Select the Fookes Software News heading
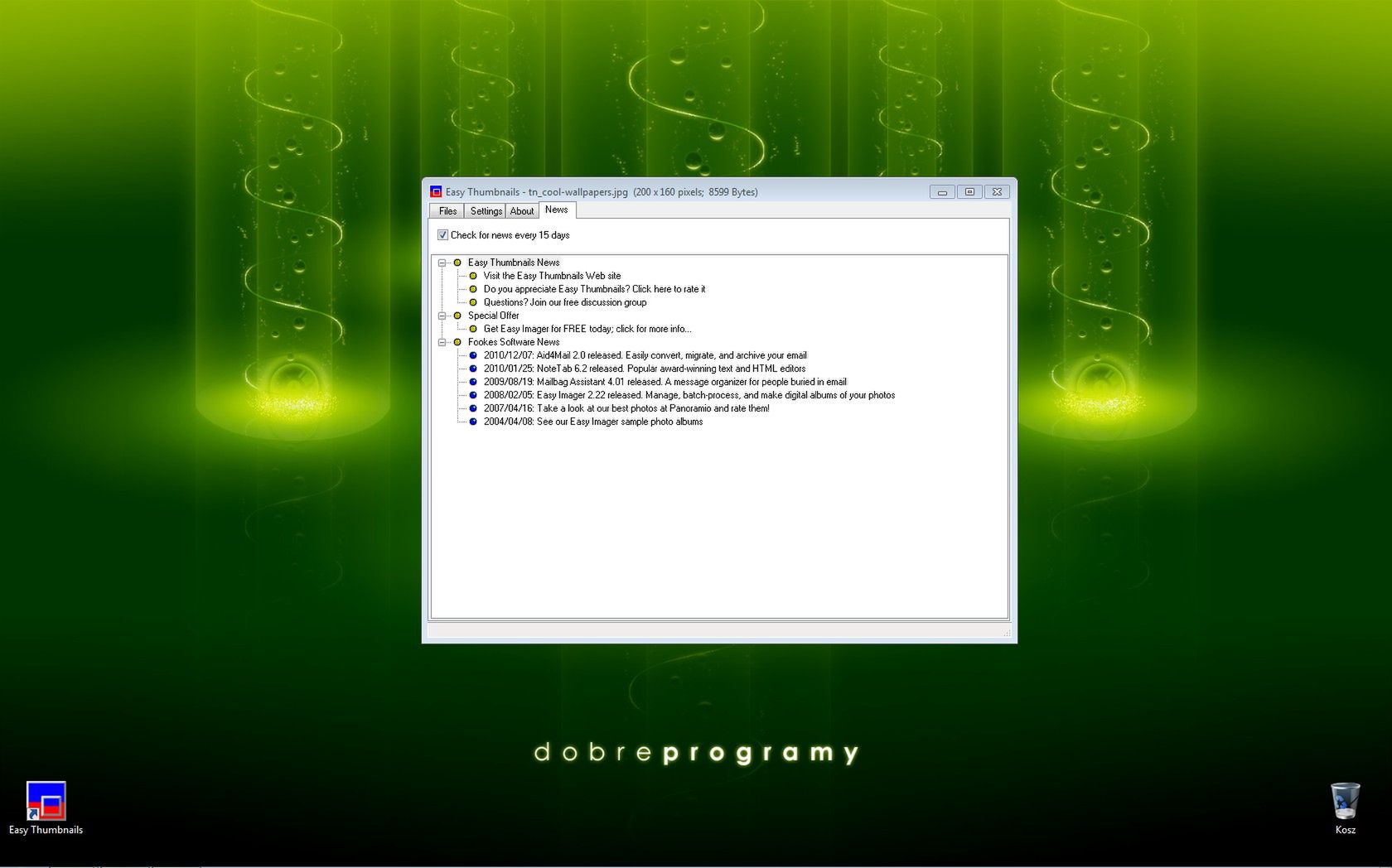 tap(514, 342)
